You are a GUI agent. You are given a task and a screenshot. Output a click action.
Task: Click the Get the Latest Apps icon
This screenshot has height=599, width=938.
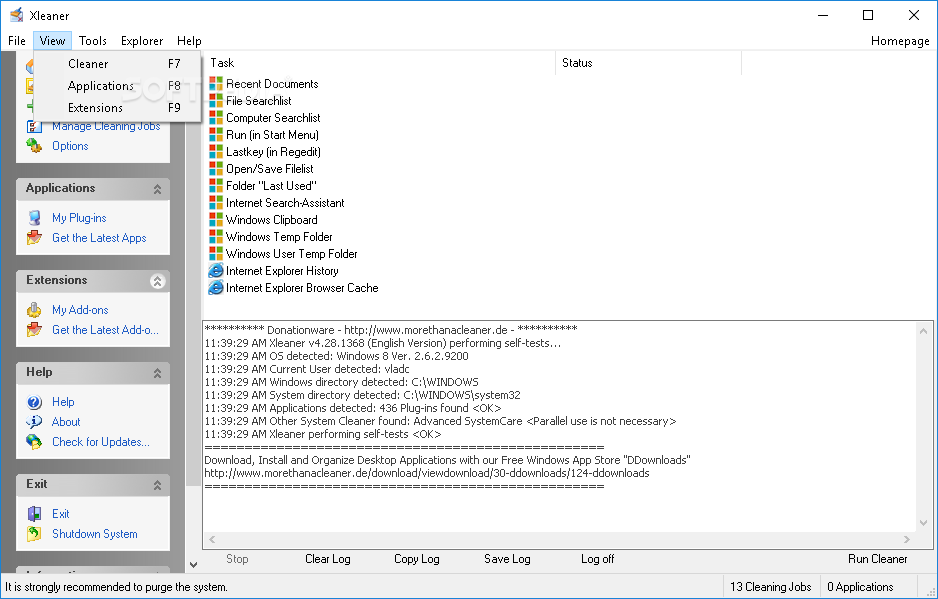pyautogui.click(x=34, y=238)
